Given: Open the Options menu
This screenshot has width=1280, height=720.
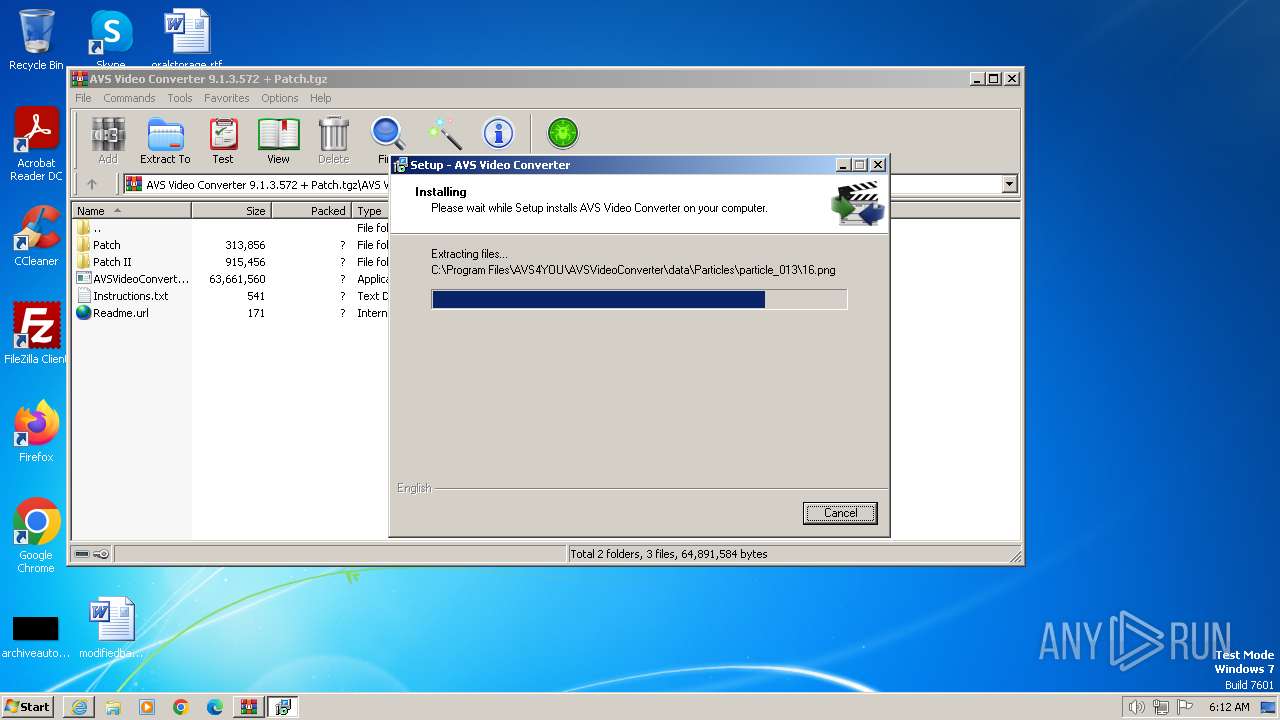Looking at the screenshot, I should click(x=280, y=98).
